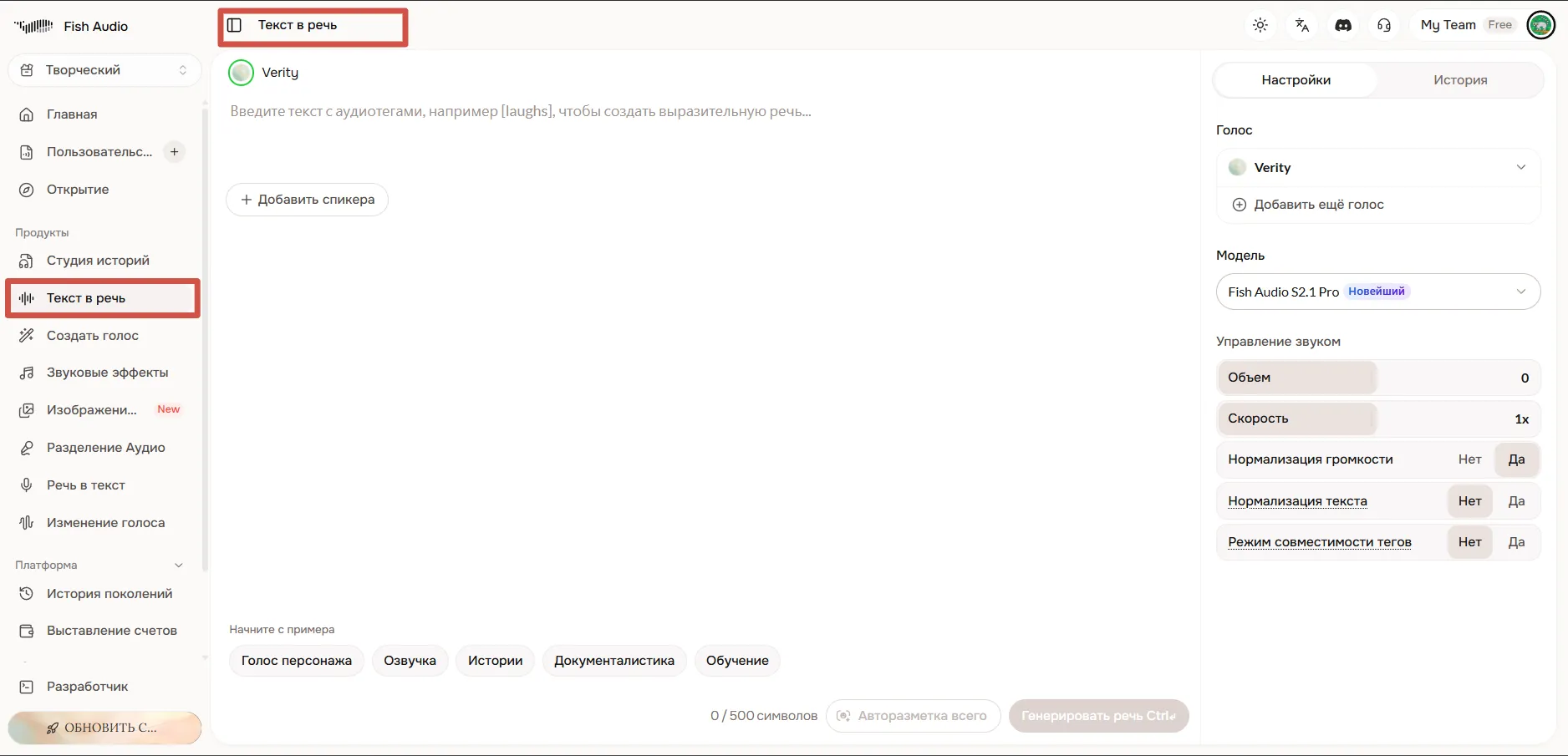Click into the text input with audio tags placeholder
The height and width of the screenshot is (756, 1568).
[706, 112]
